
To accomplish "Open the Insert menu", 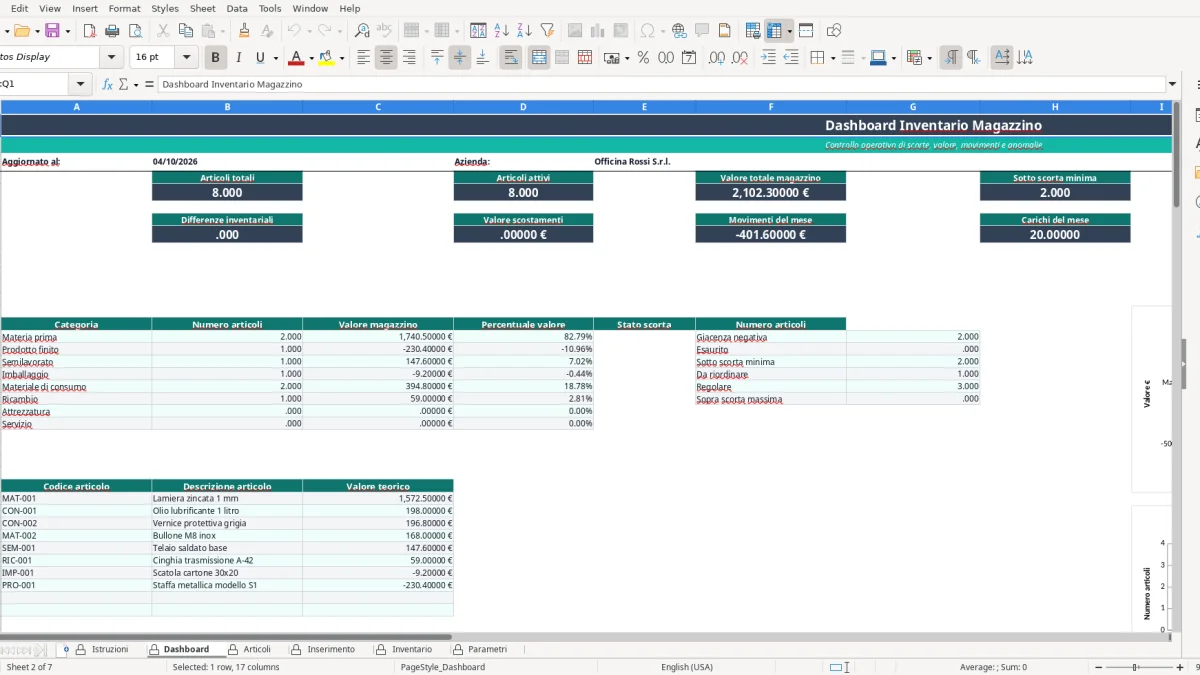I will pos(85,8).
